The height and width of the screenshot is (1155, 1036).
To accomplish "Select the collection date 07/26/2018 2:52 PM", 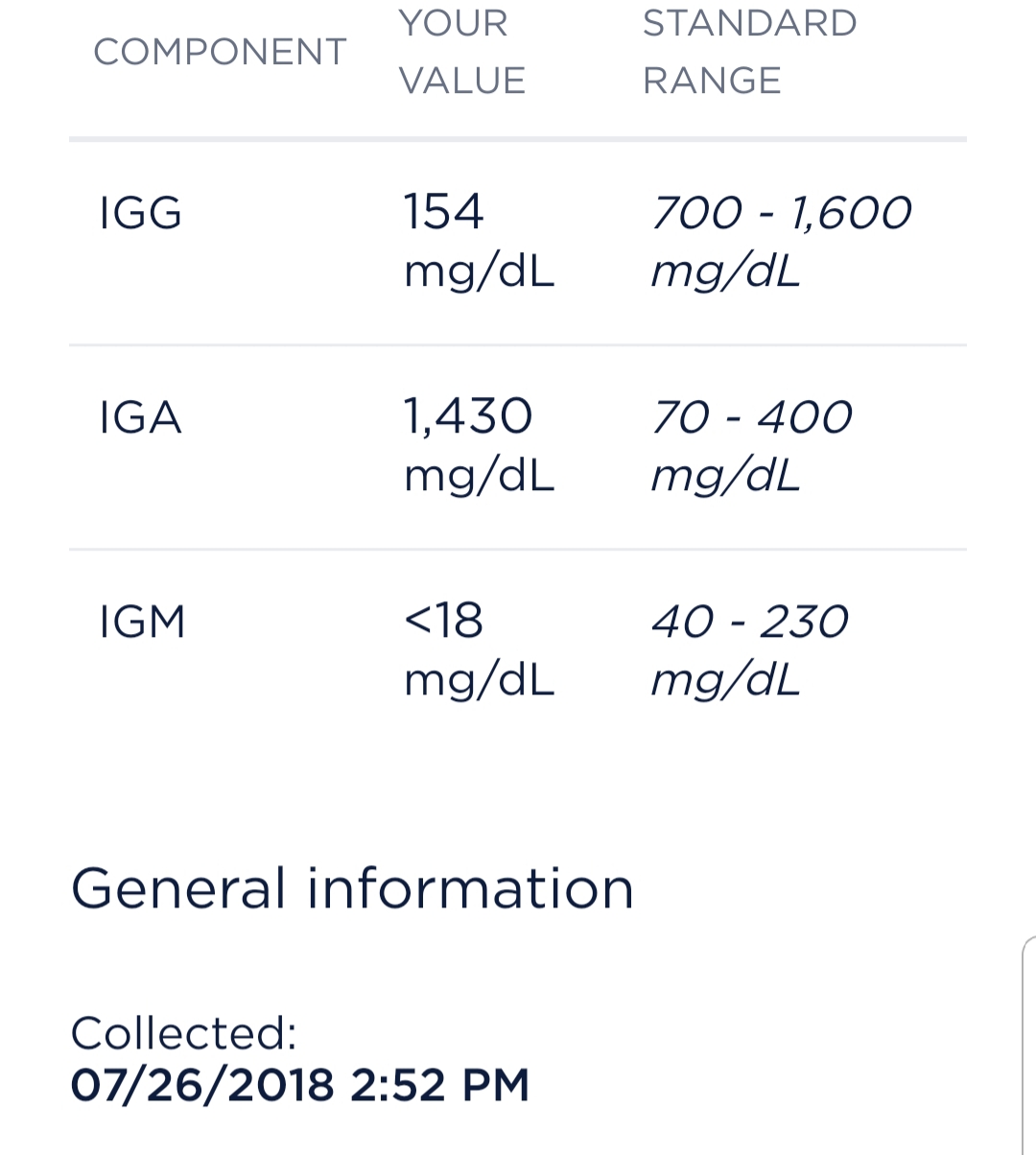I will (300, 1085).
